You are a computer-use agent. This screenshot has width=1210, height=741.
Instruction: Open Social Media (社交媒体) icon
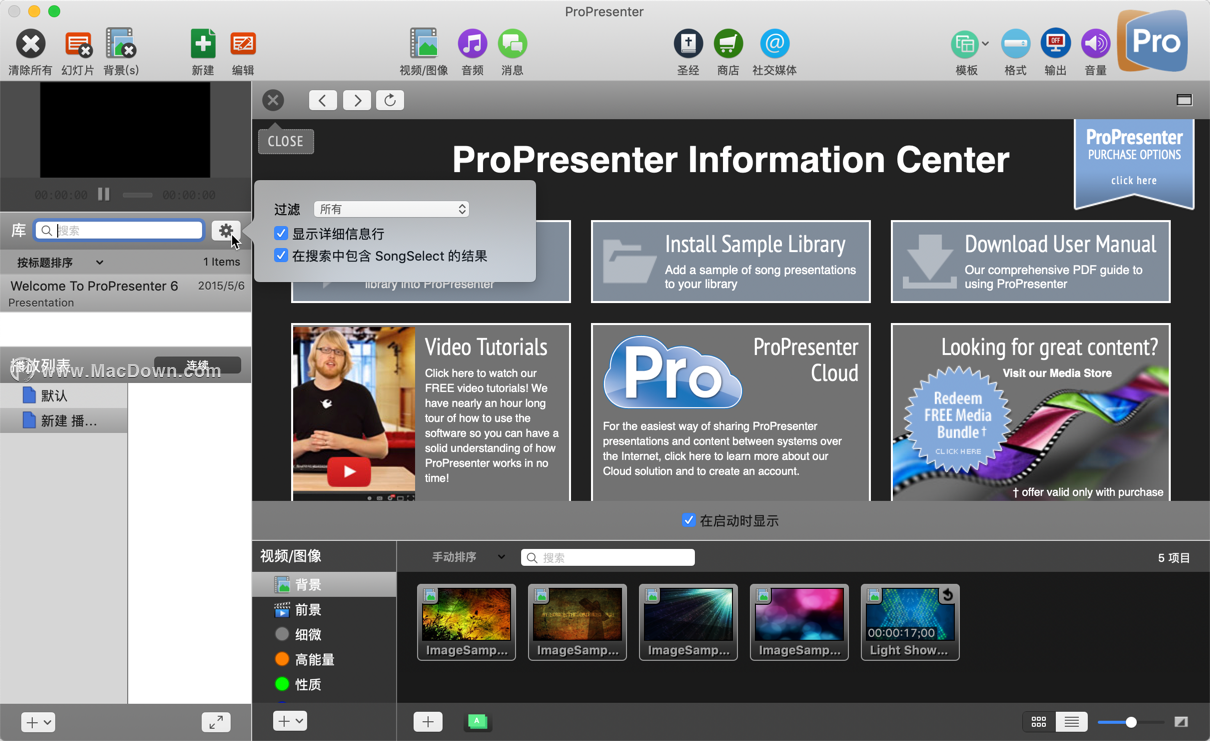(774, 44)
